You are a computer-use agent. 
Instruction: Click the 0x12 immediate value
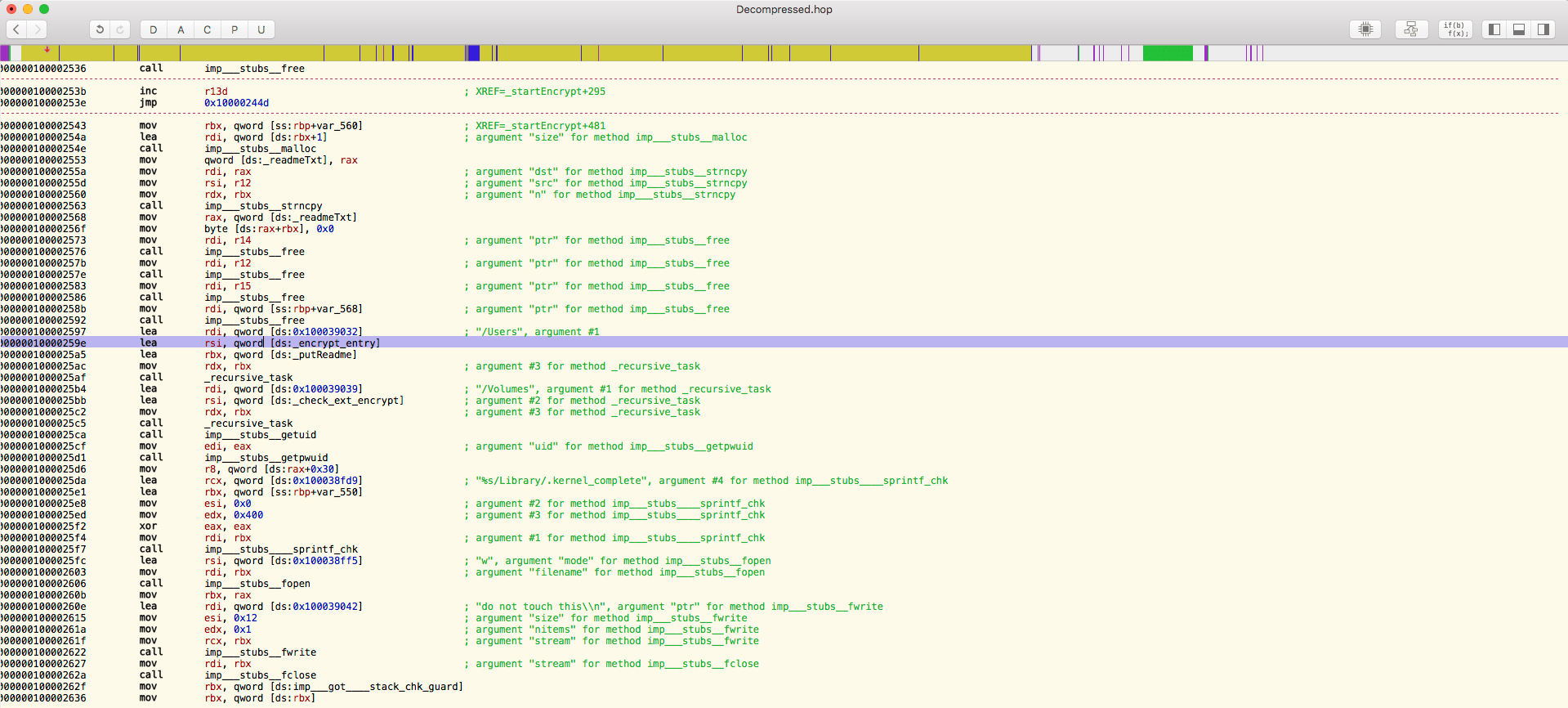pos(245,618)
